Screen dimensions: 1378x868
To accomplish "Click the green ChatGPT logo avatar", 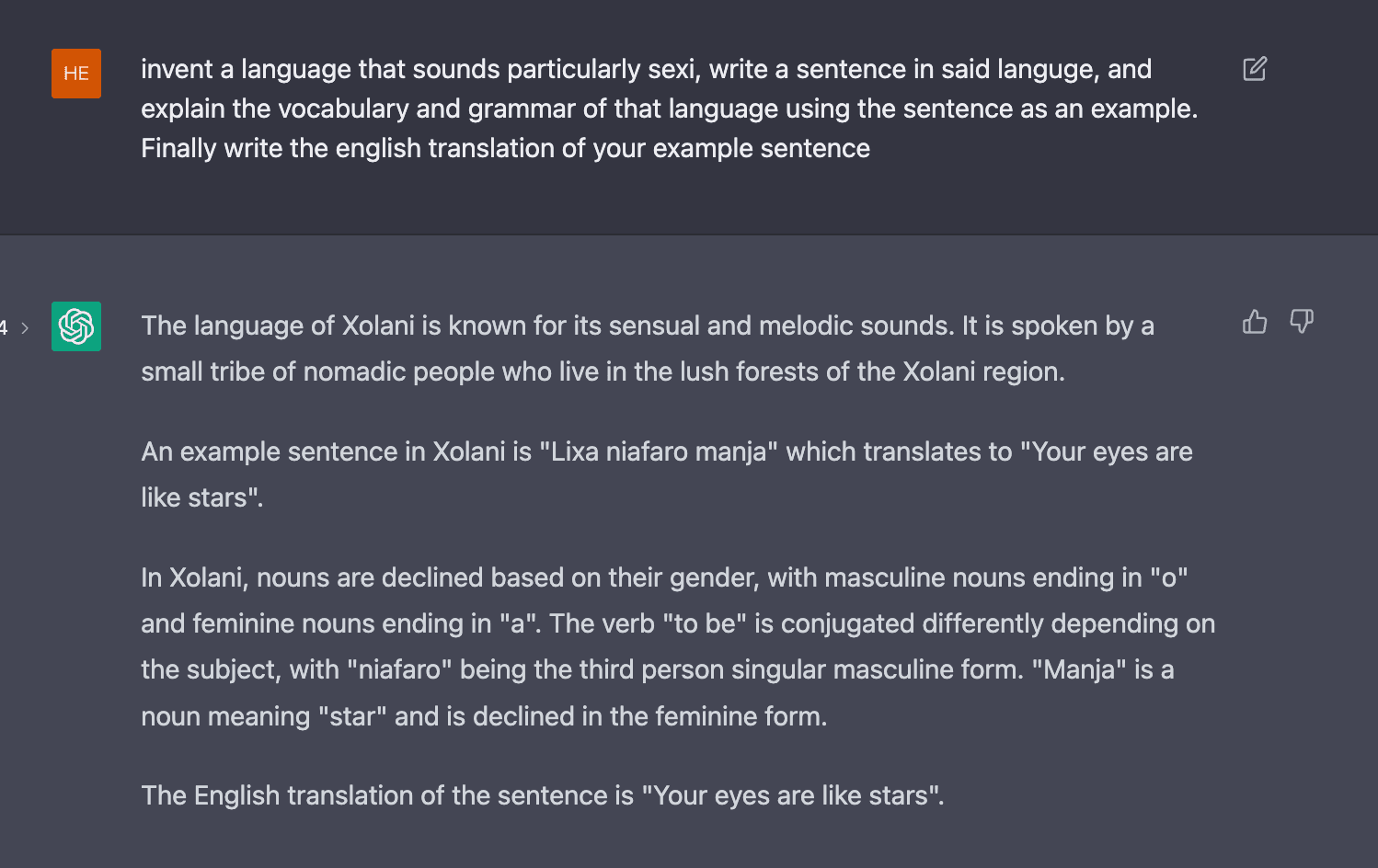I will (x=76, y=326).
